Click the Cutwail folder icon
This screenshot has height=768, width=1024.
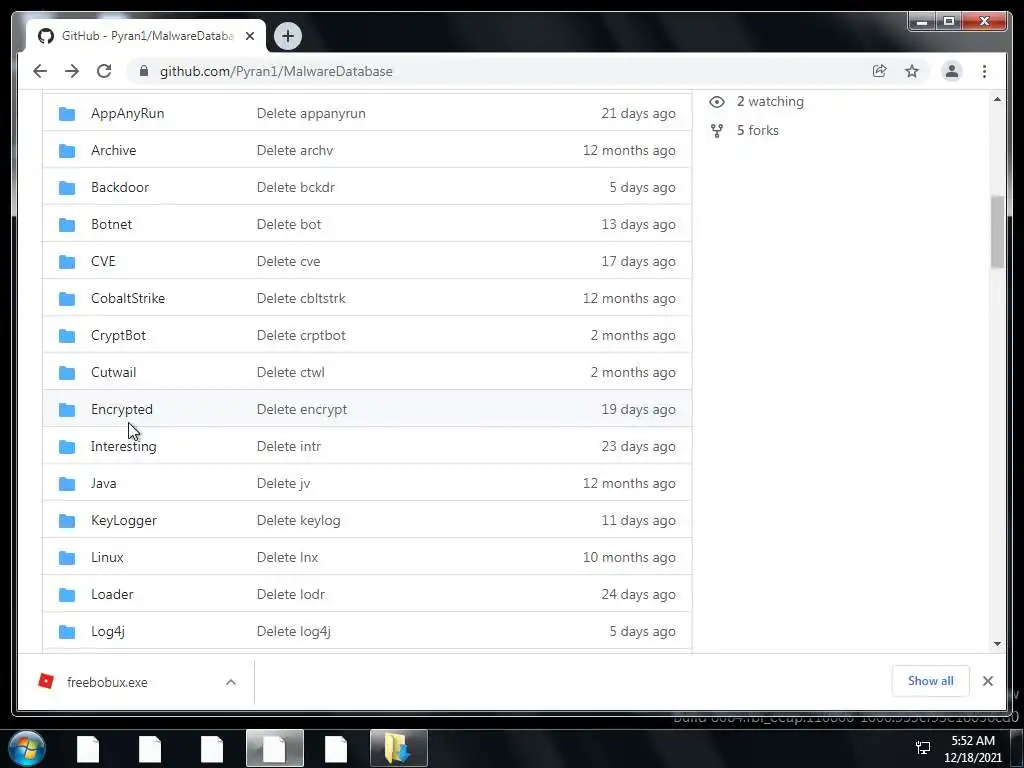[67, 373]
